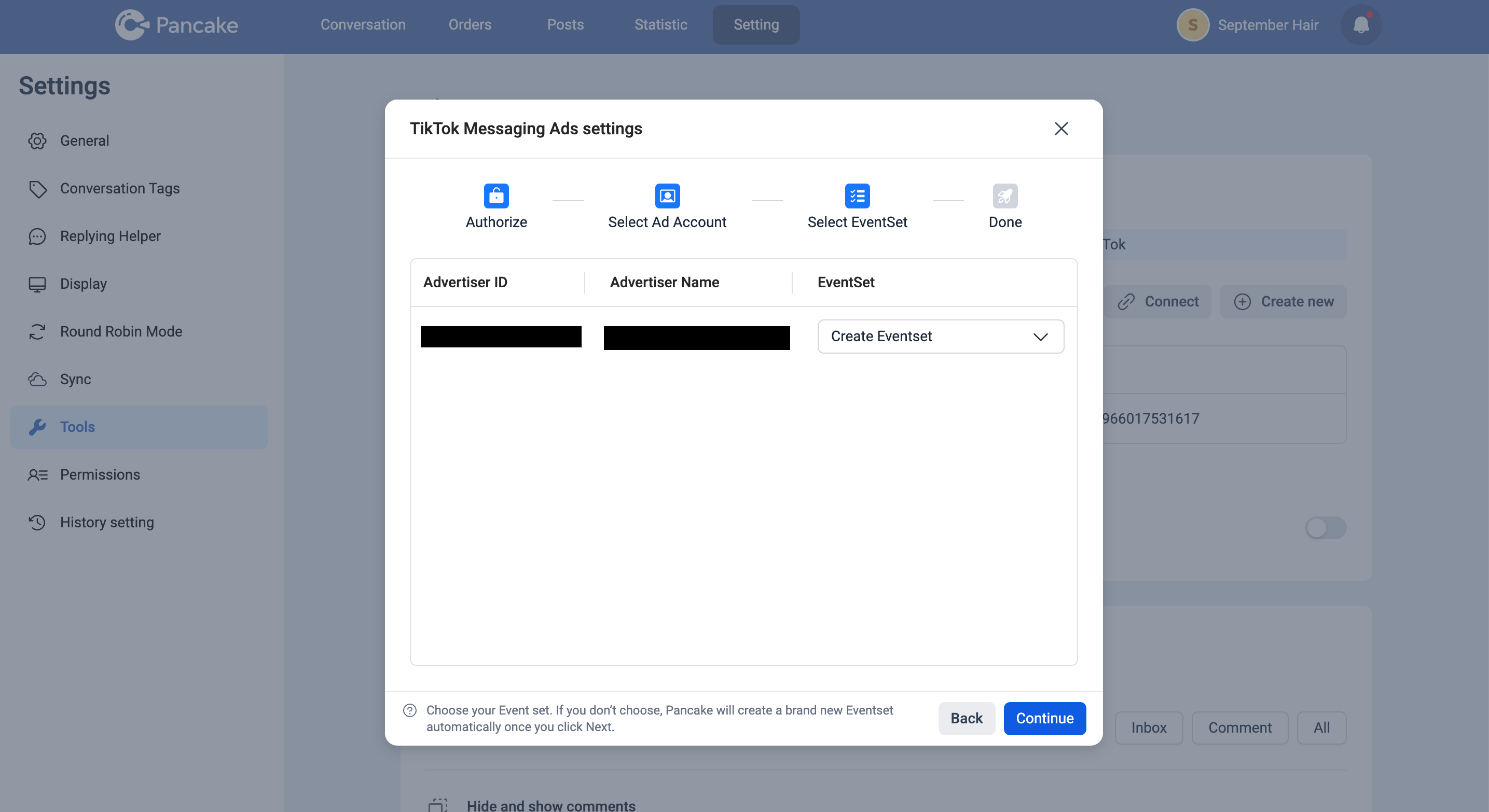Click the September Hair avatar

coord(1192,25)
